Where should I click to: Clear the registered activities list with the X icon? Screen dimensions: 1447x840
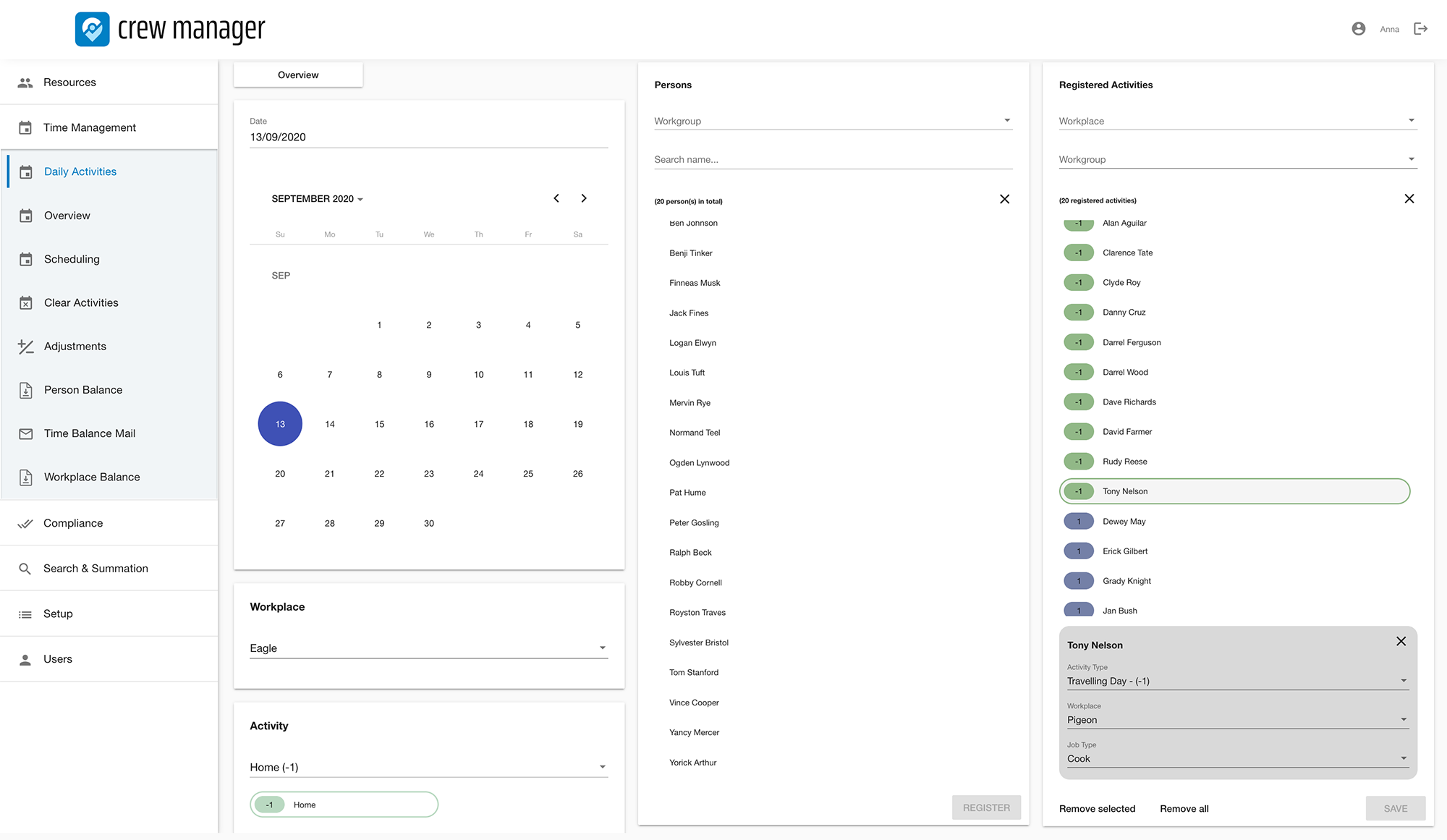[1409, 199]
